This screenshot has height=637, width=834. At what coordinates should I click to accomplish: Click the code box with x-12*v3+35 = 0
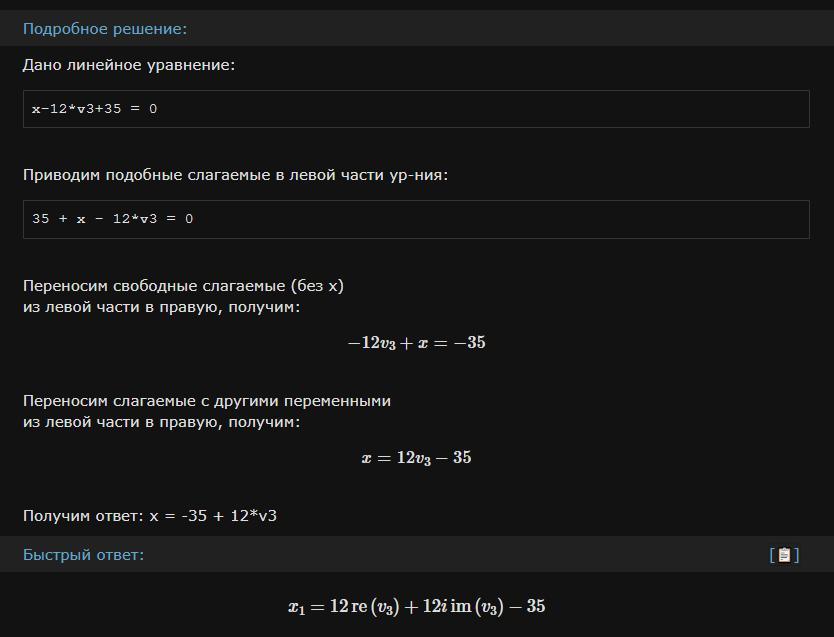click(x=416, y=109)
